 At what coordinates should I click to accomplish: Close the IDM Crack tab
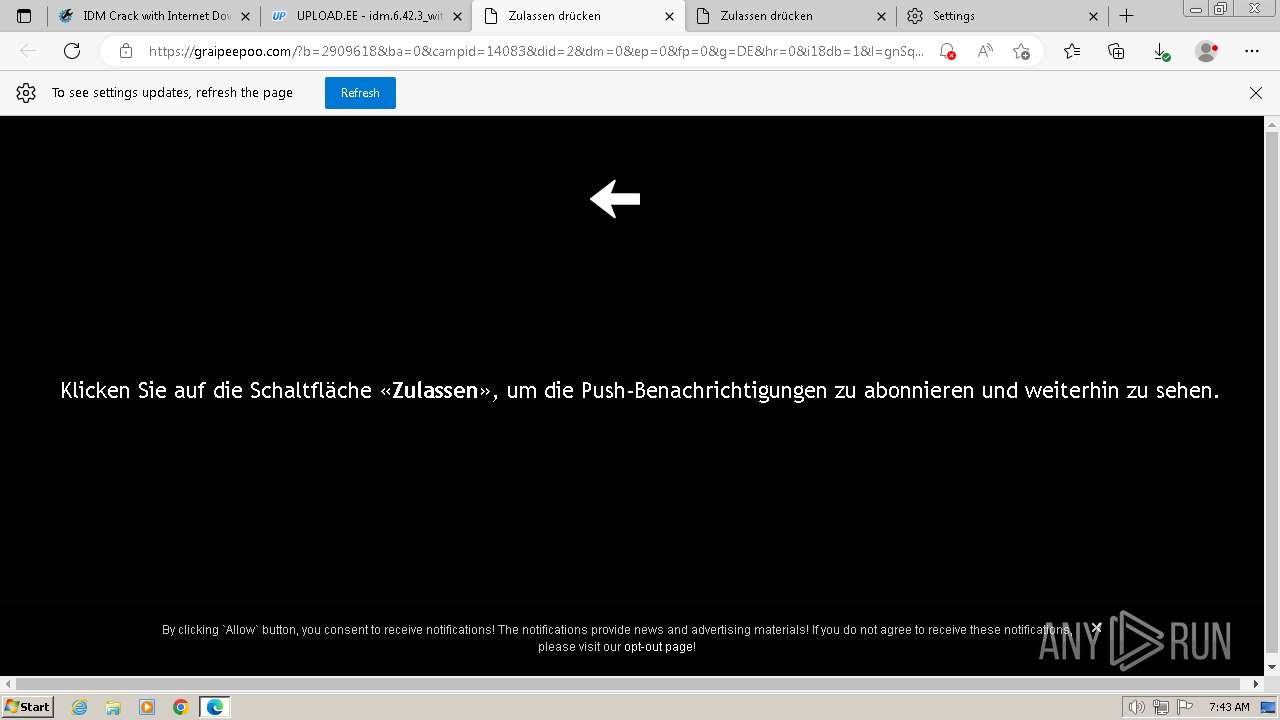[245, 16]
